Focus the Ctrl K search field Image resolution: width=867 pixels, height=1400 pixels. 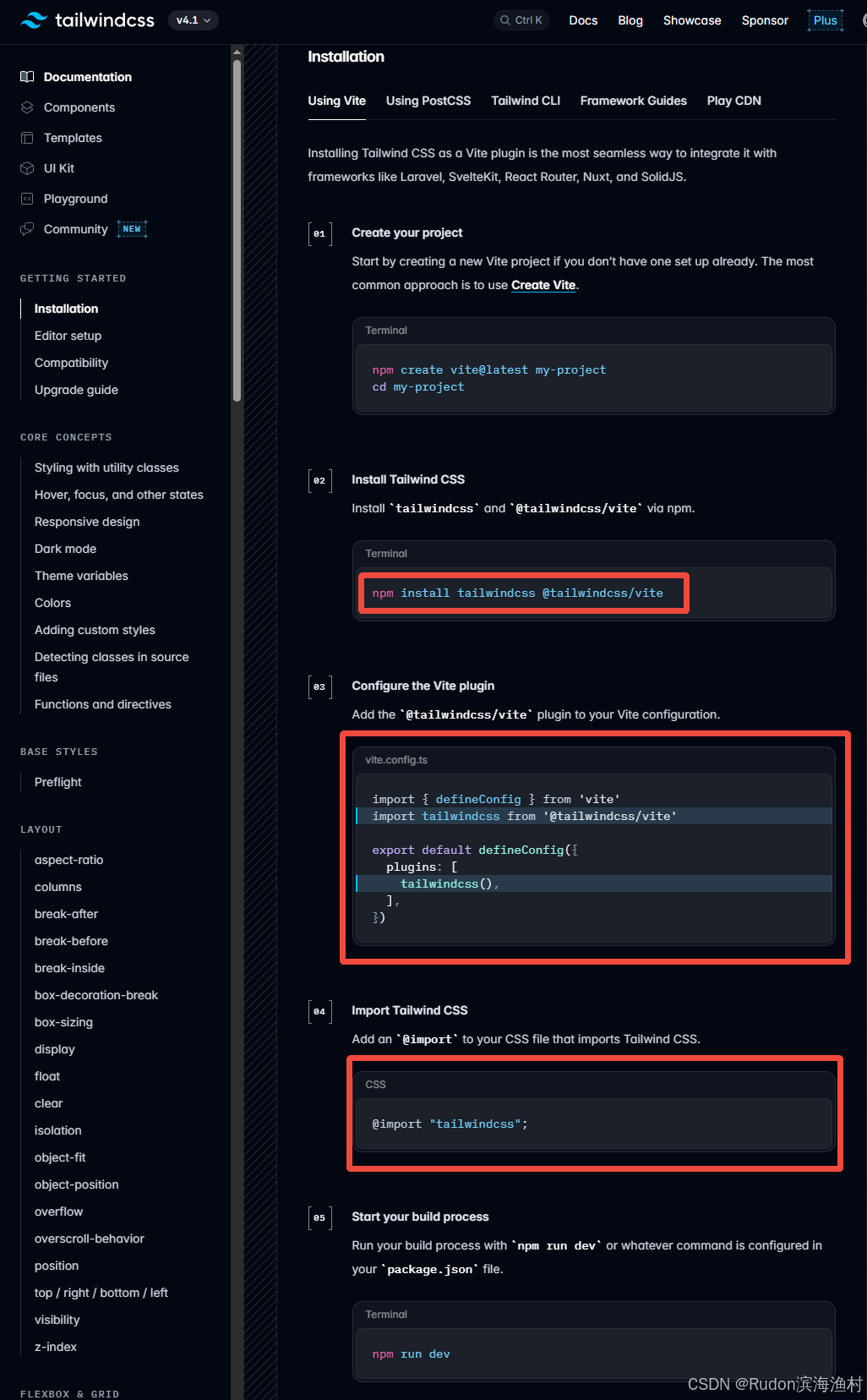[x=521, y=20]
